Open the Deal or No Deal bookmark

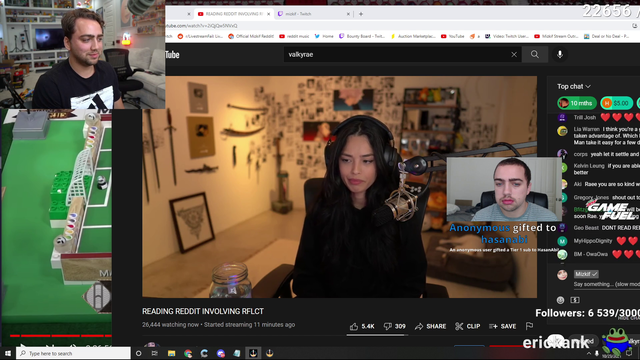[x=606, y=36]
